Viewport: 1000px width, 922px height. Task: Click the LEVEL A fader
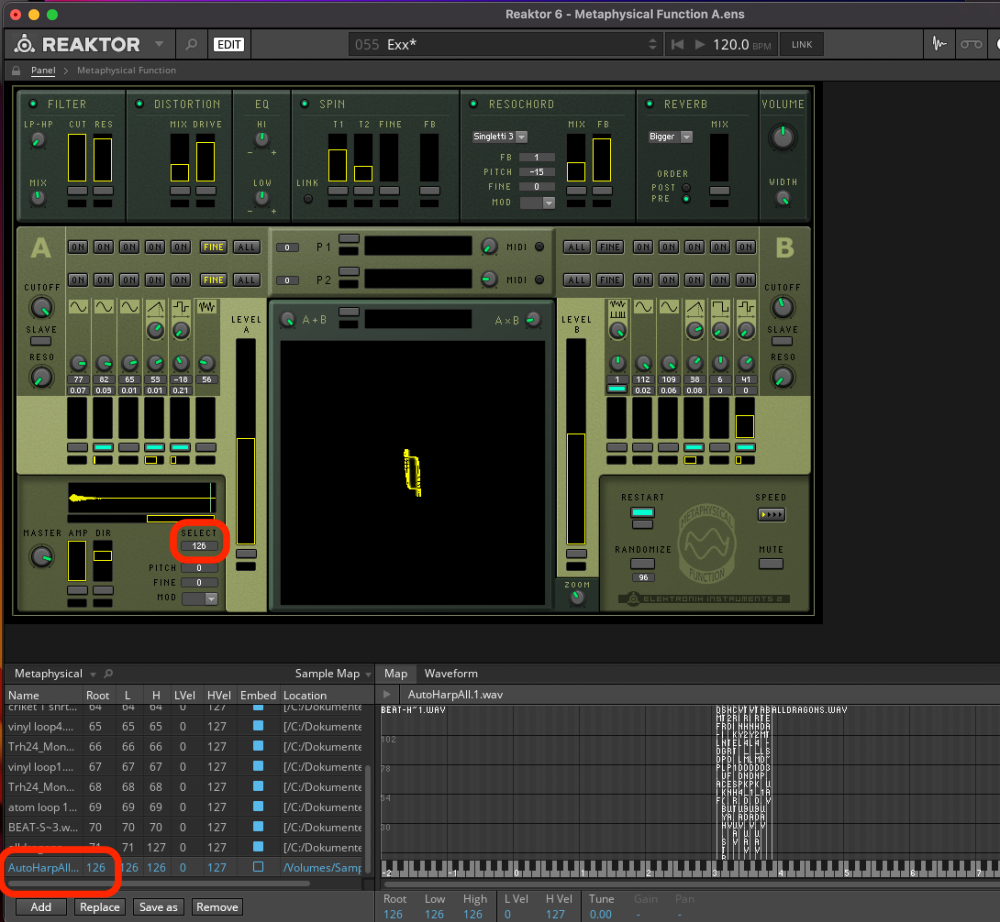[246, 441]
